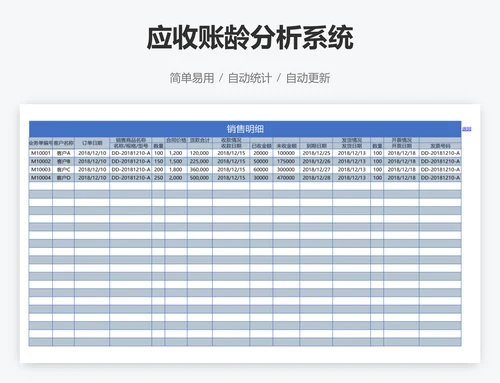500x383 pixels.
Task: Select the 销售明细 table title banner
Action: 245,129
